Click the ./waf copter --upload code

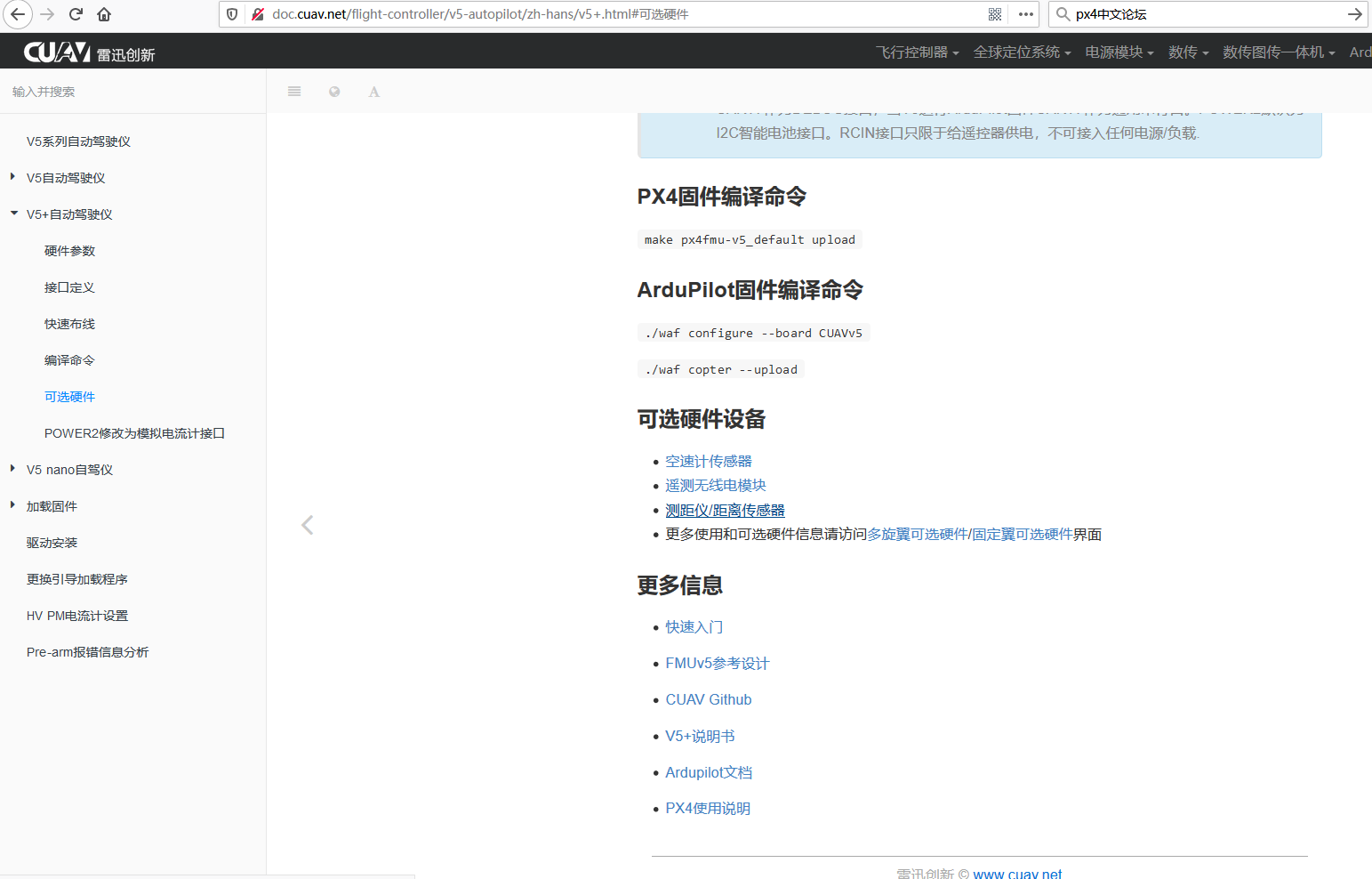[721, 369]
